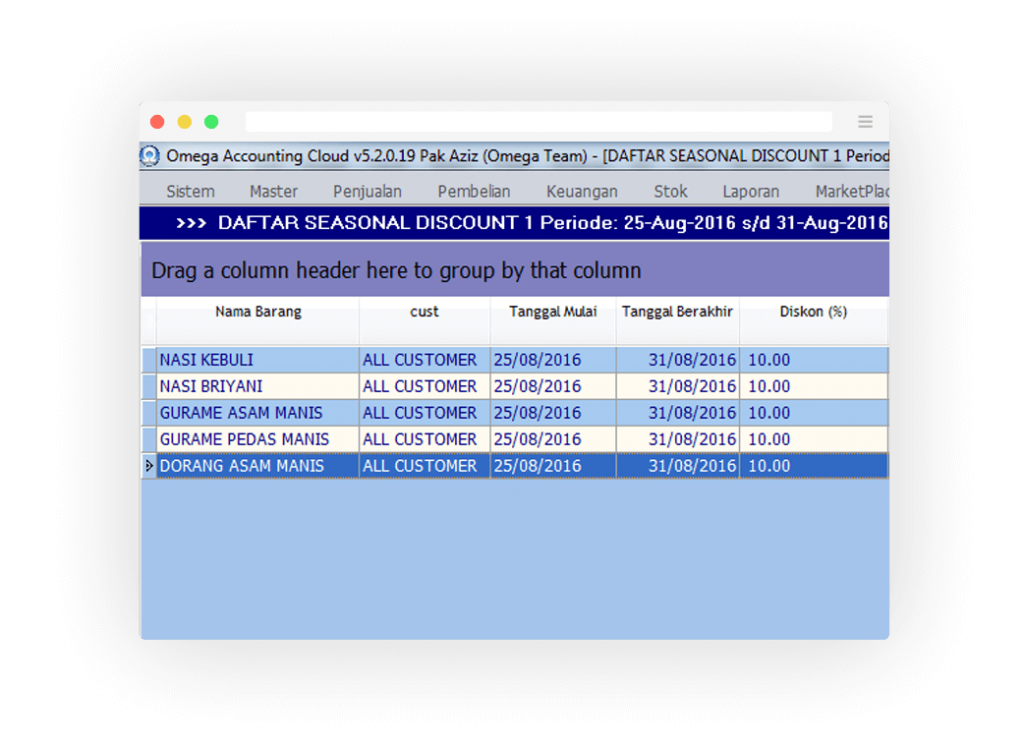This screenshot has width=1024, height=747.
Task: Open the browser hamburger menu icon
Action: (865, 121)
